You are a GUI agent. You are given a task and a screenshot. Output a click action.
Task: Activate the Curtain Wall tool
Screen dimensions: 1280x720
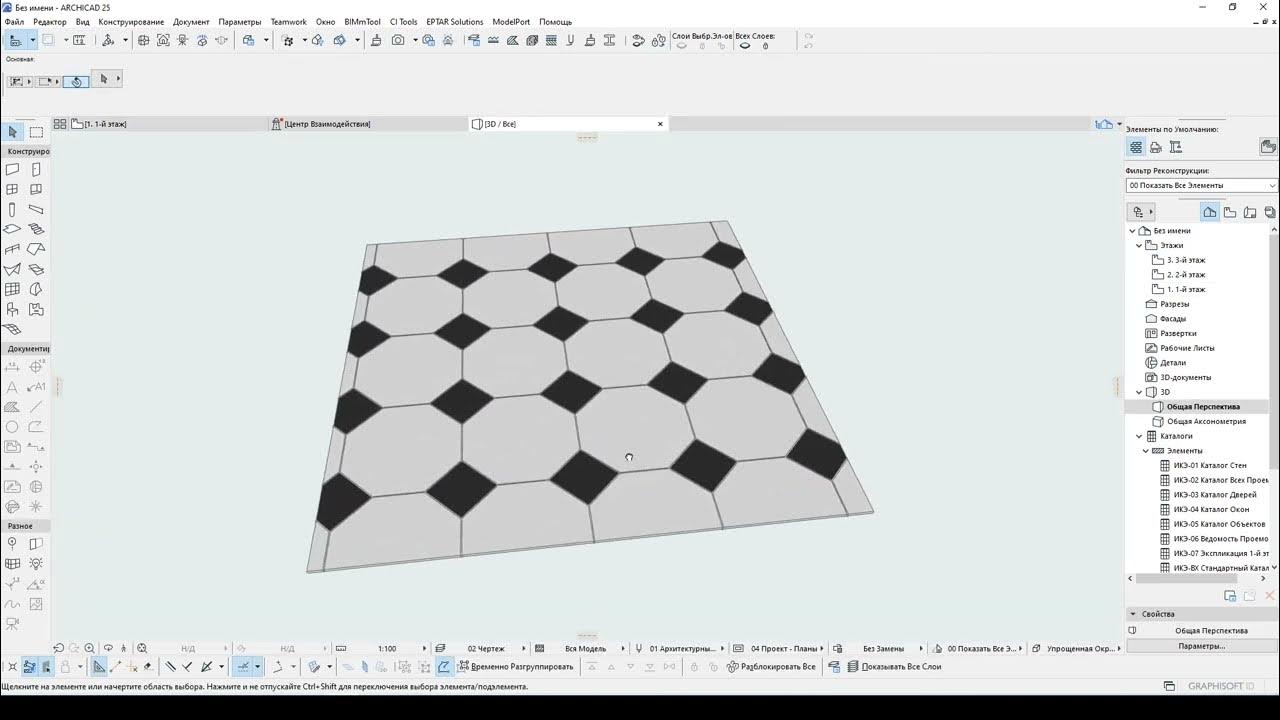pyautogui.click(x=12, y=289)
